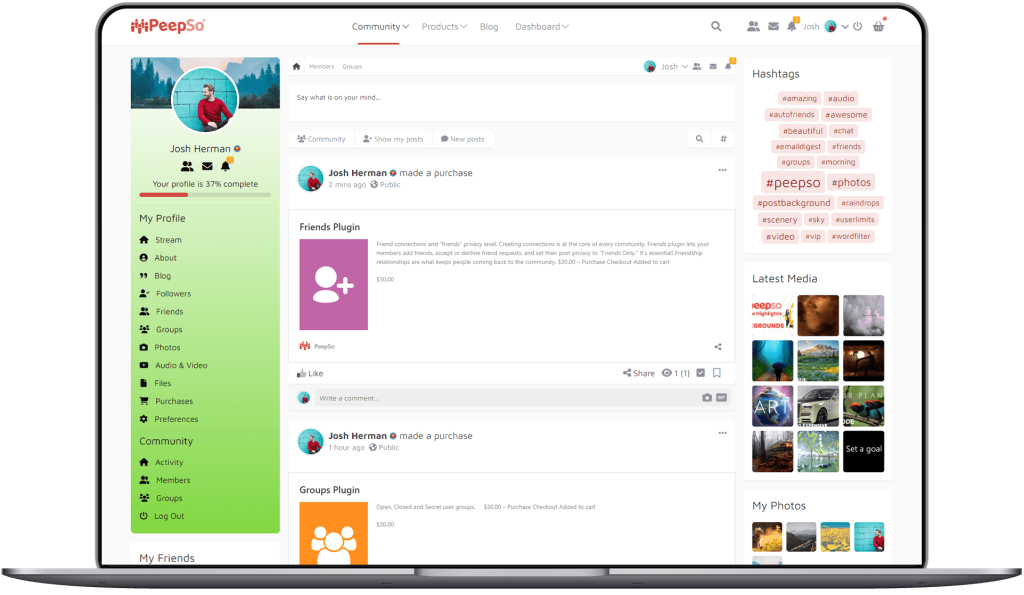Click Josh's large profile picture in the sidebar

click(205, 101)
